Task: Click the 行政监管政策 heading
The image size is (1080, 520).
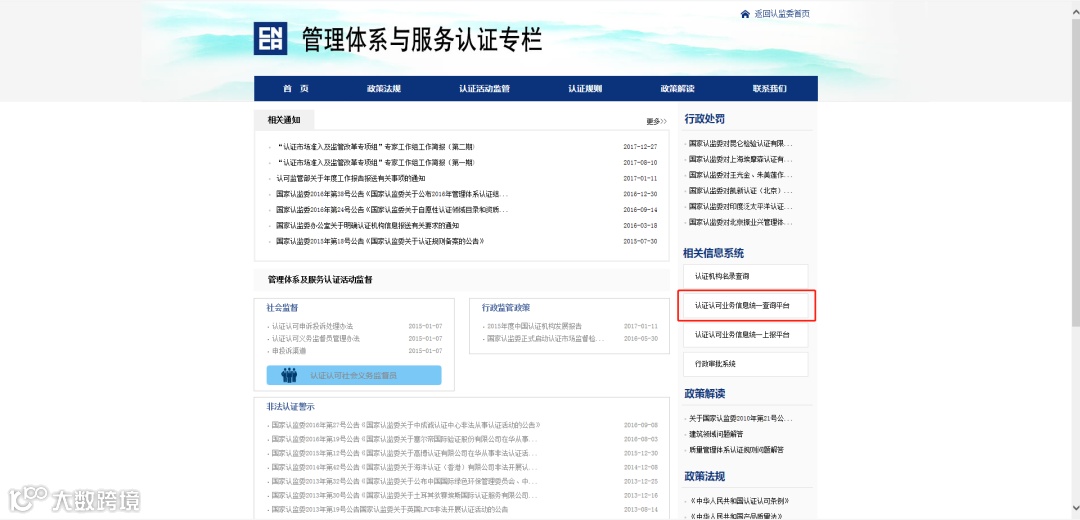Action: [x=506, y=308]
